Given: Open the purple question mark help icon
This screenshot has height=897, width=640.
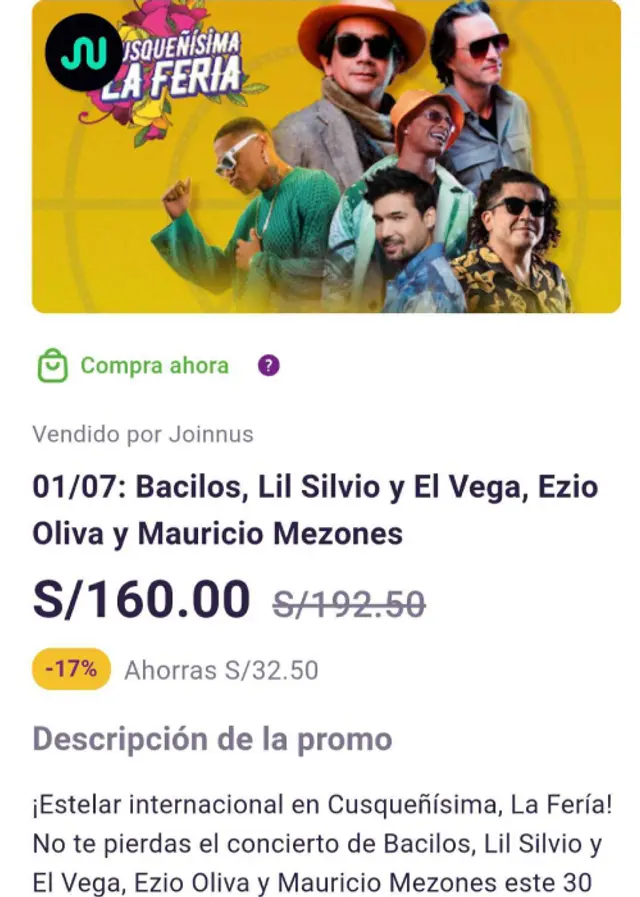Looking at the screenshot, I should point(268,365).
